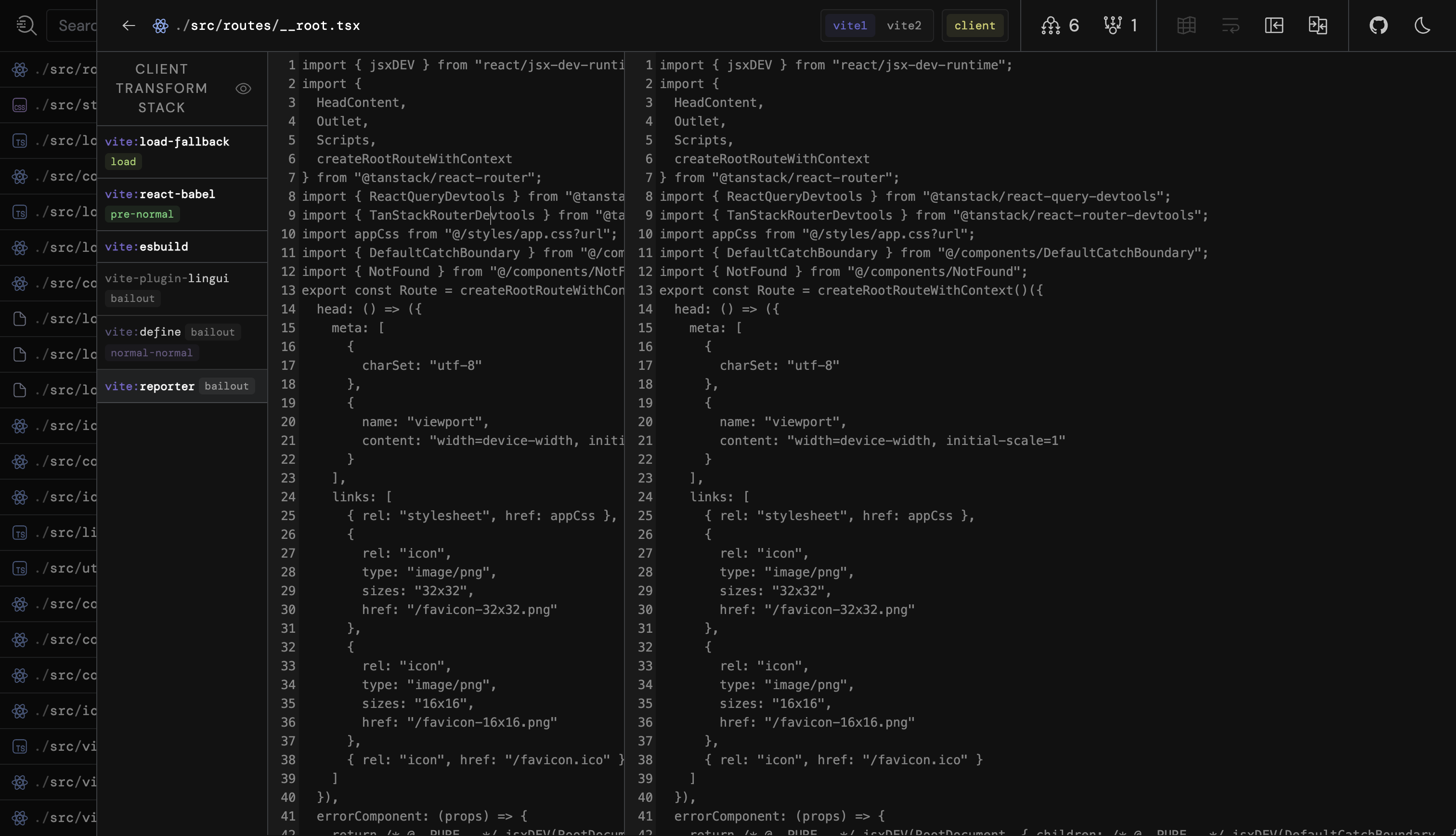Toggle line wrapping icon
This screenshot has width=1456, height=836.
point(1231,25)
